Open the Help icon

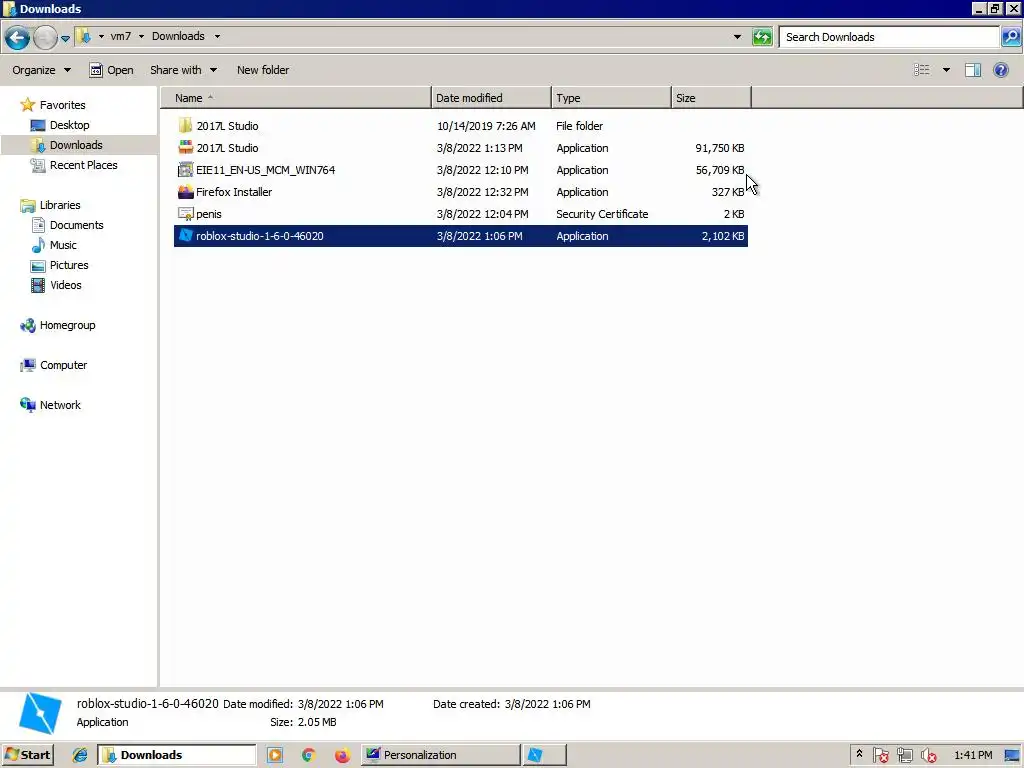1000,70
